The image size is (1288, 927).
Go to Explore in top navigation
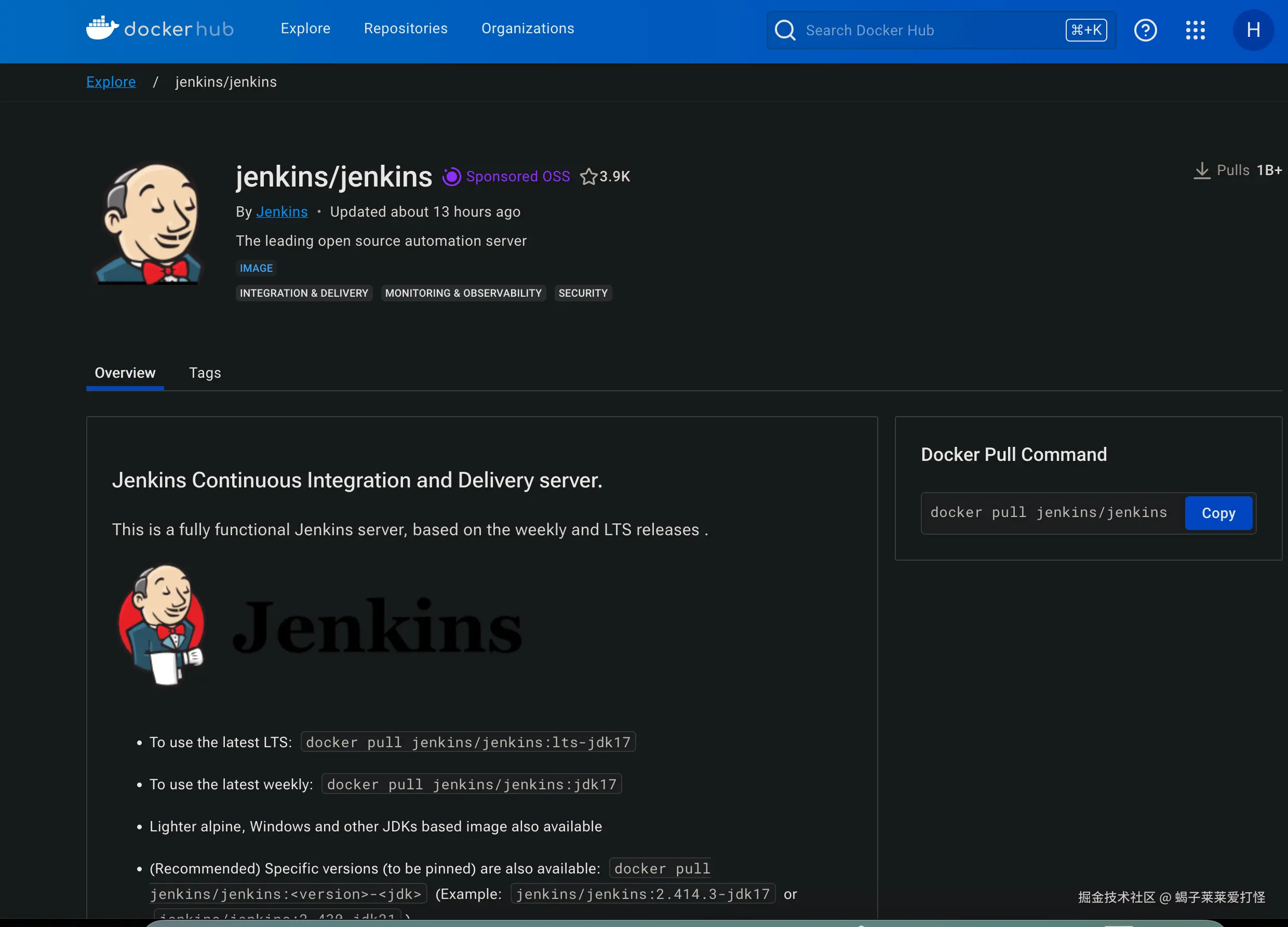[305, 29]
